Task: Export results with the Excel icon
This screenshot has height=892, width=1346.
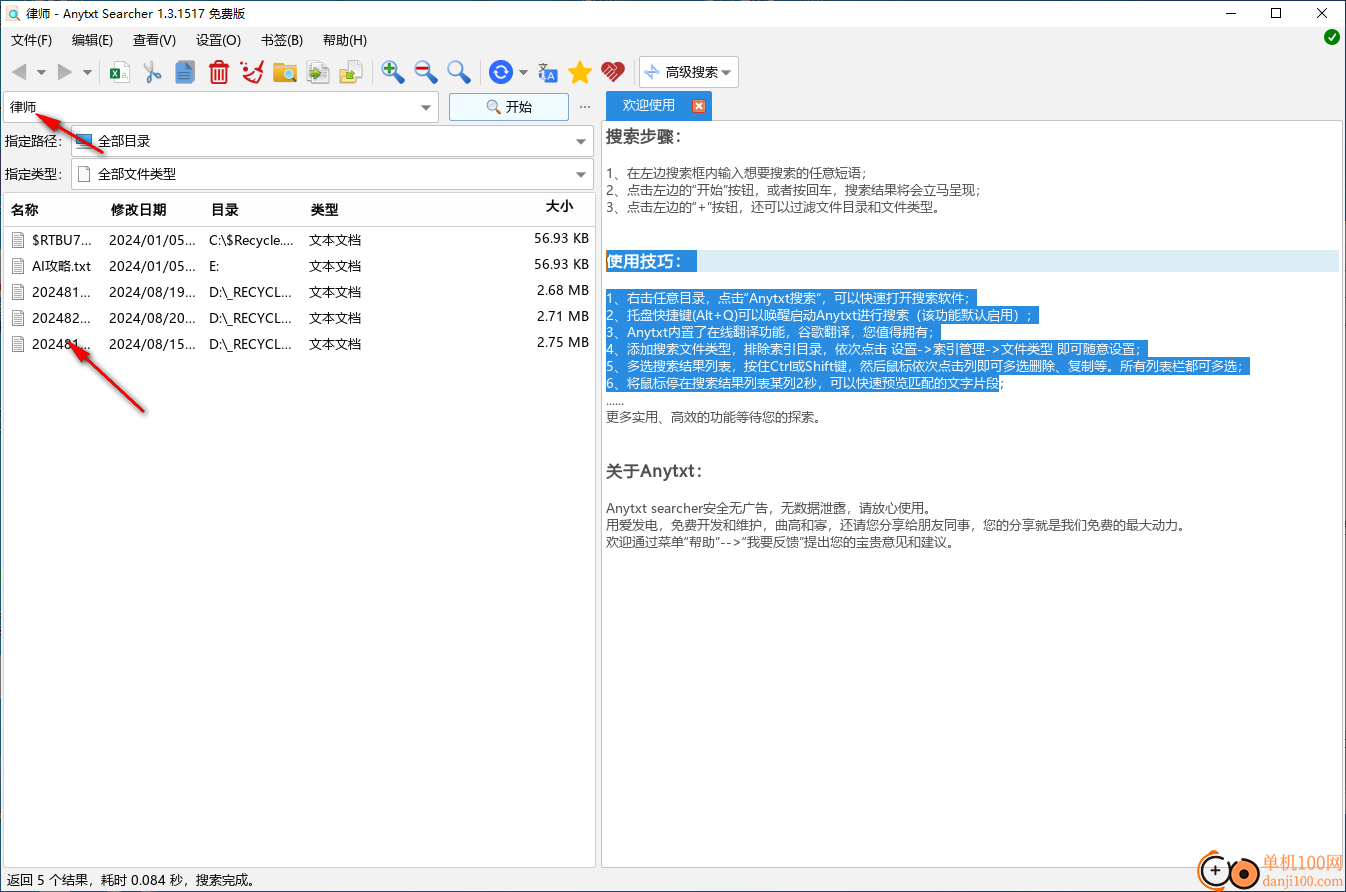Action: click(120, 72)
